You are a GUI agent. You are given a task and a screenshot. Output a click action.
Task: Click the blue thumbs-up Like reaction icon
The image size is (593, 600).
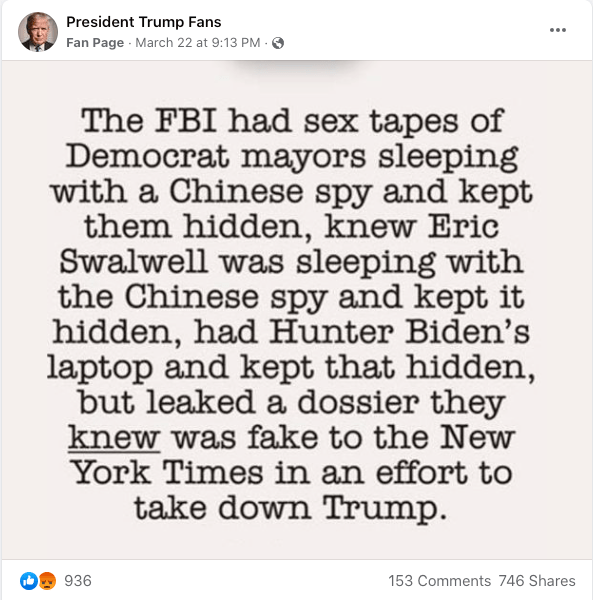point(29,581)
